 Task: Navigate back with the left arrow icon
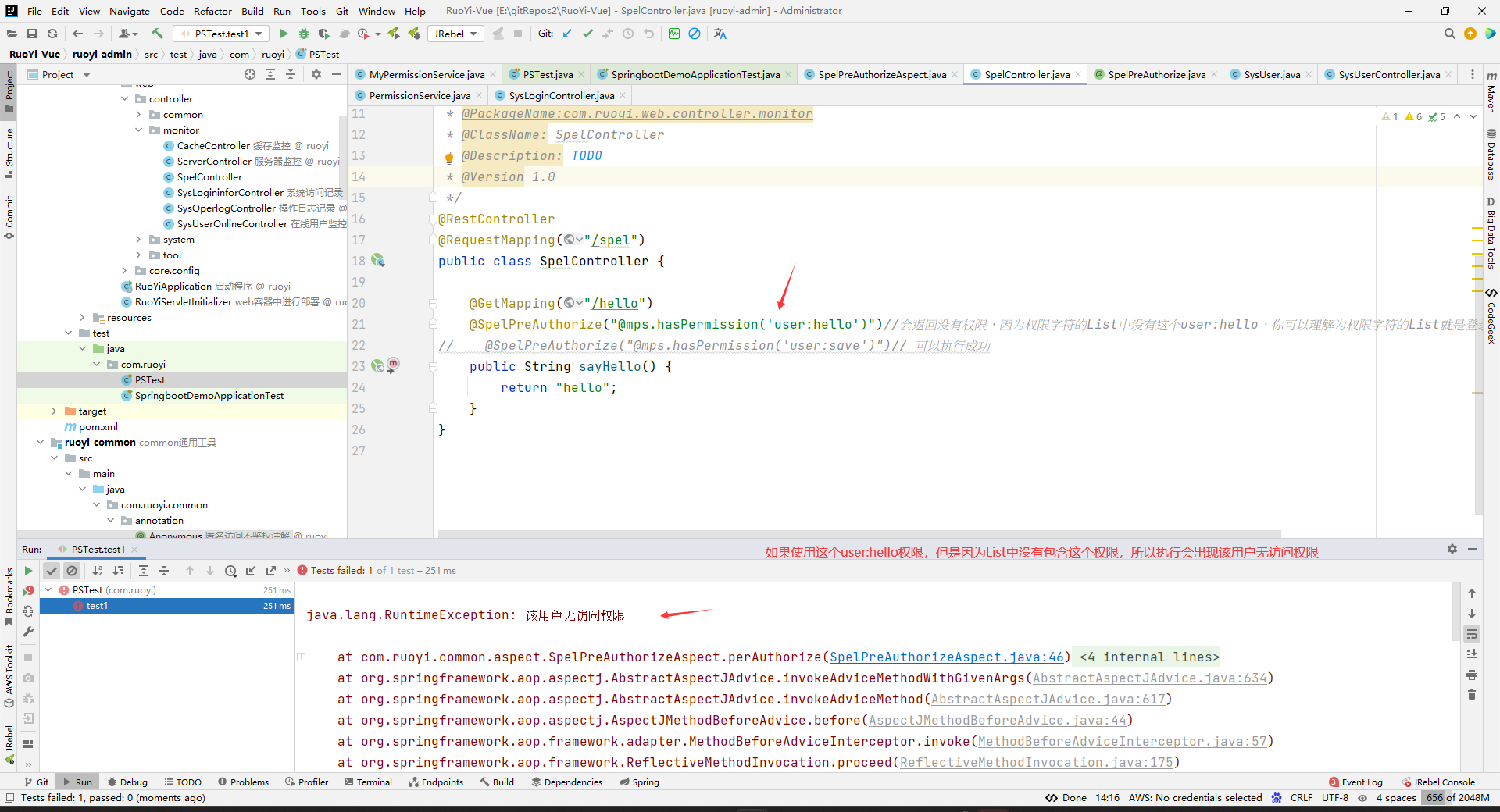pos(77,34)
